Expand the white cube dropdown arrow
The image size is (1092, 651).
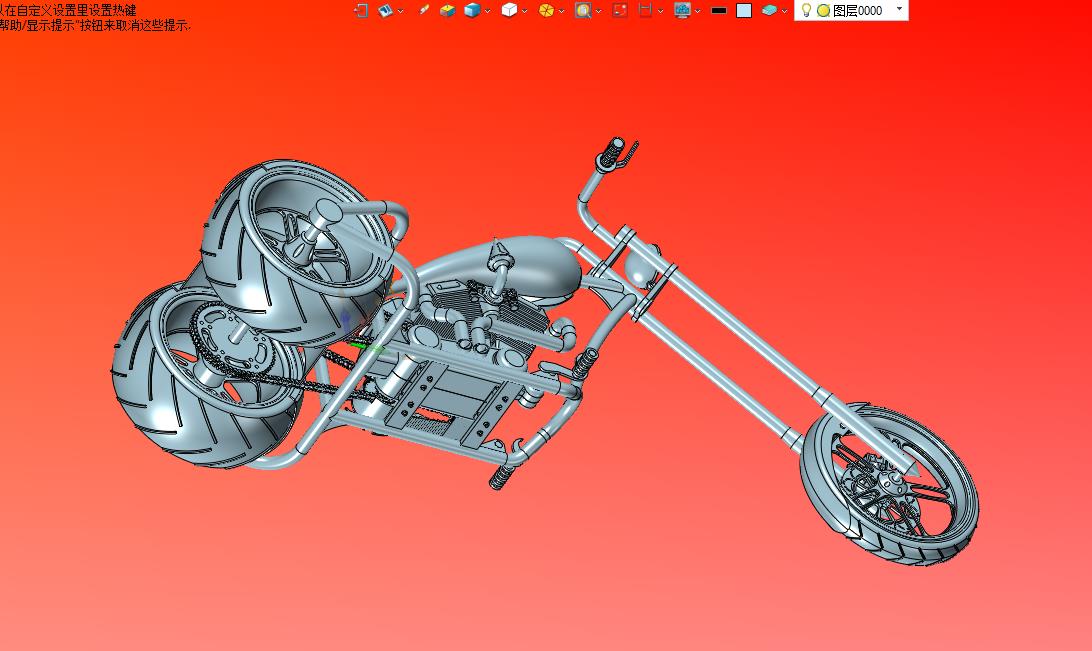point(525,11)
